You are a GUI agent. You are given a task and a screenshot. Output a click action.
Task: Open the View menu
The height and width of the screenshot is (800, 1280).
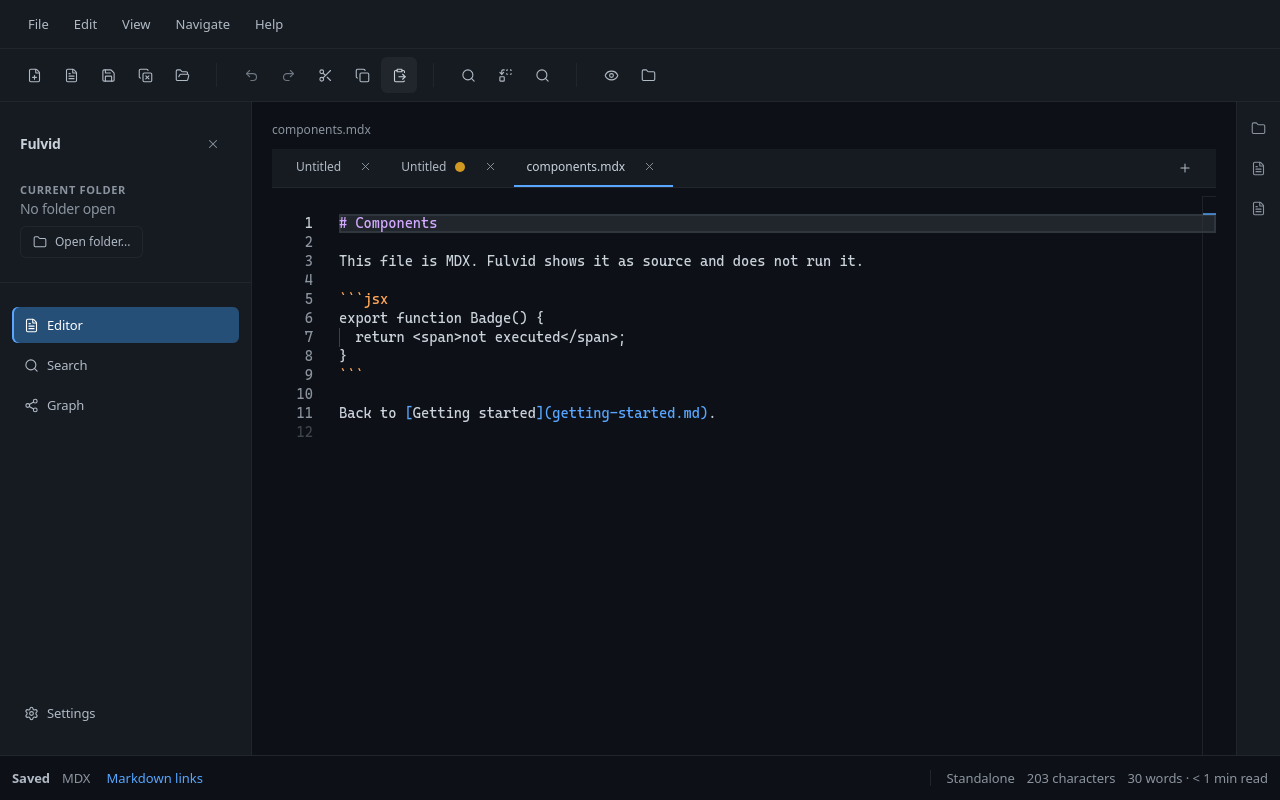pos(136,24)
